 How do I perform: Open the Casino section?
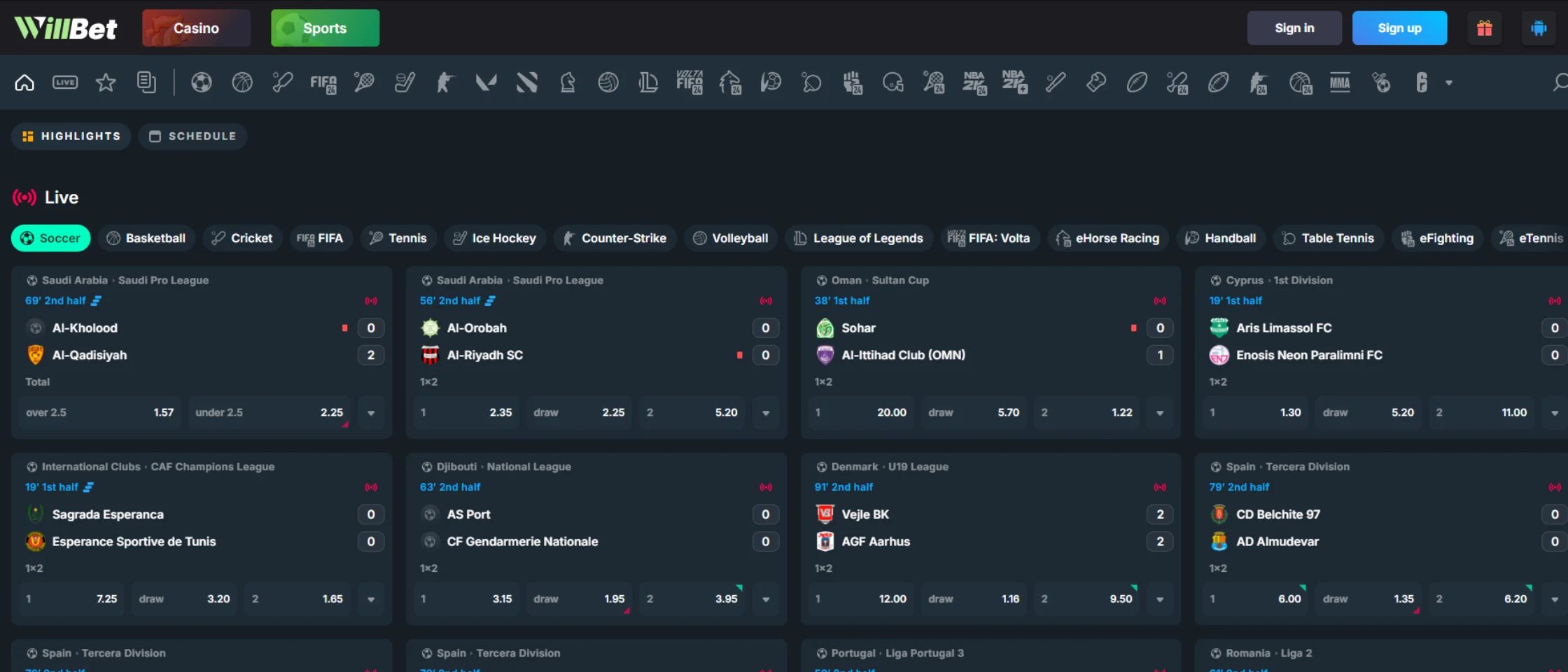pos(196,28)
